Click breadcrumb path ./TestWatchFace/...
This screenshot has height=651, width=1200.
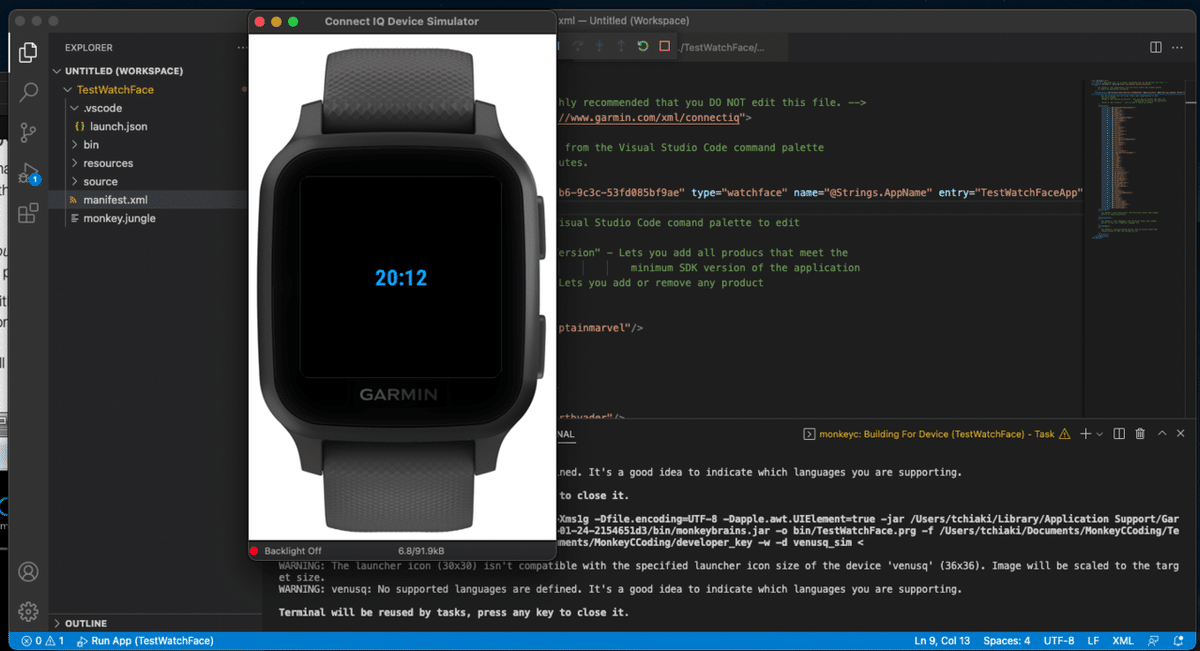[x=722, y=47]
